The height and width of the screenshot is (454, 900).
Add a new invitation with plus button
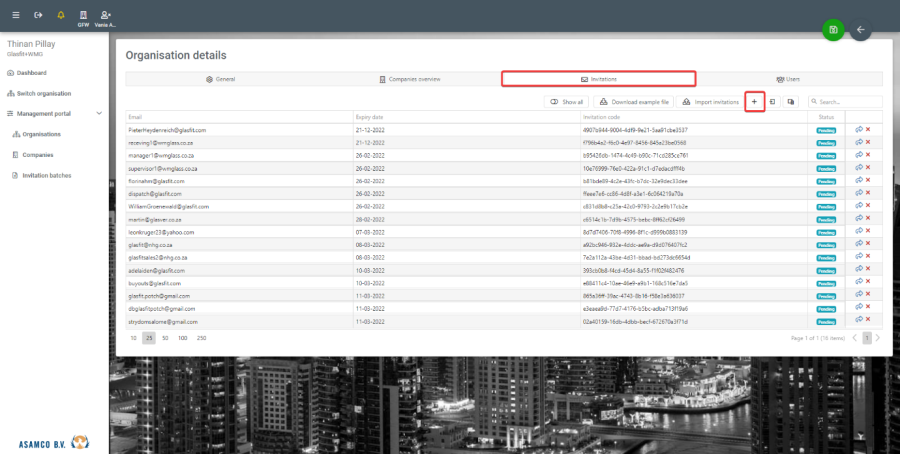coord(755,102)
